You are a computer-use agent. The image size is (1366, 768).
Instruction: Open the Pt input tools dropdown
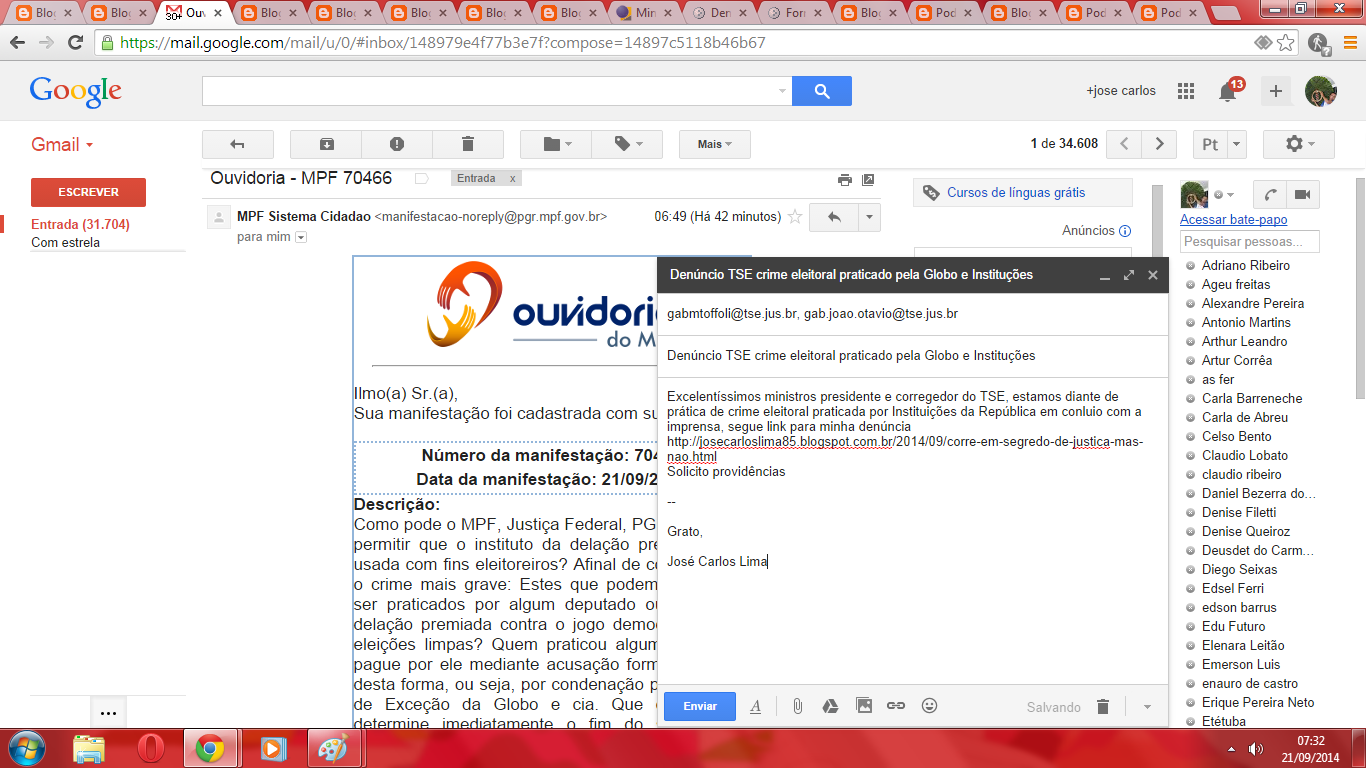1237,144
